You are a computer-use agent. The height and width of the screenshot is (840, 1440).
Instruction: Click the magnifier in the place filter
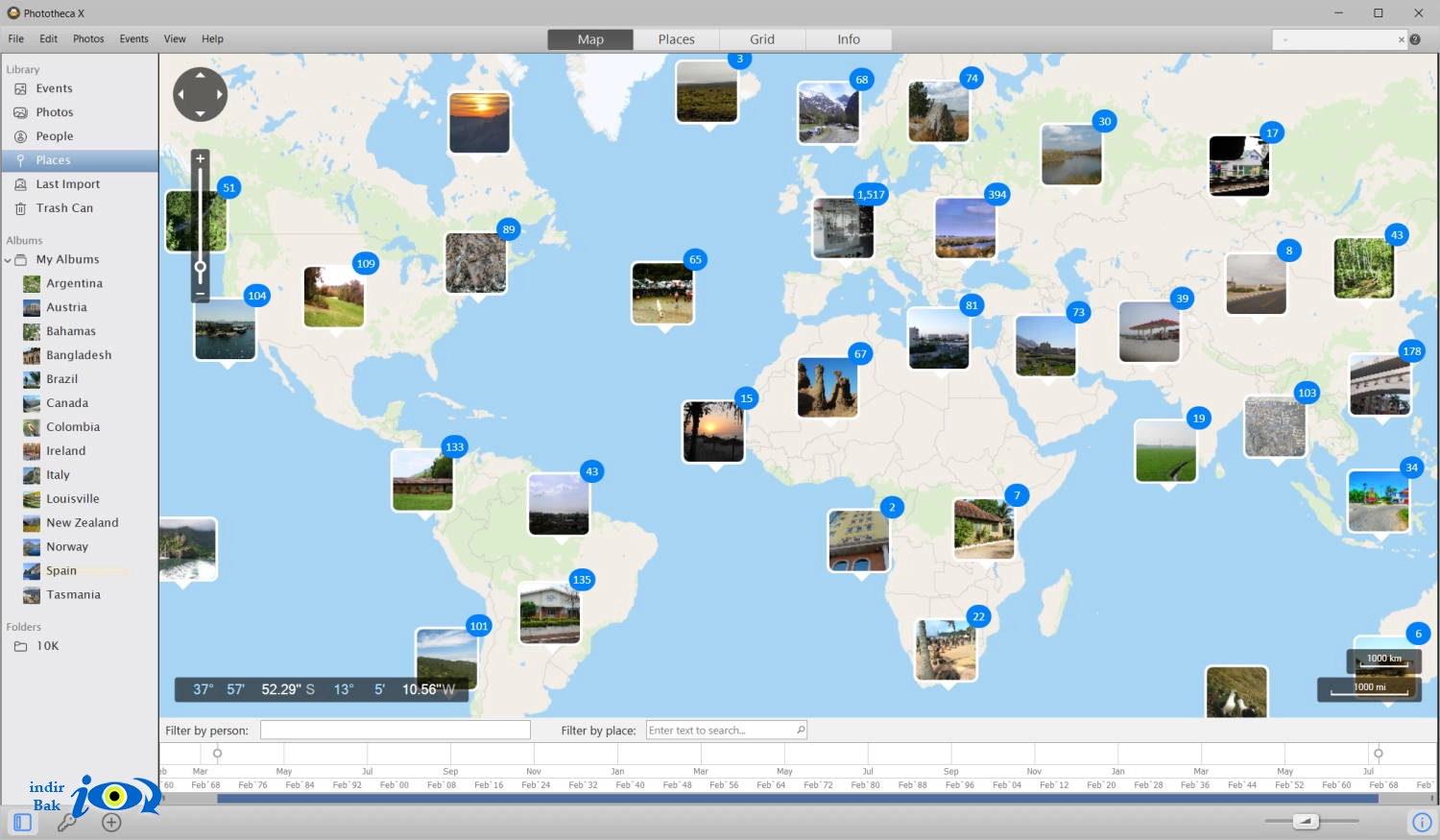click(x=801, y=730)
